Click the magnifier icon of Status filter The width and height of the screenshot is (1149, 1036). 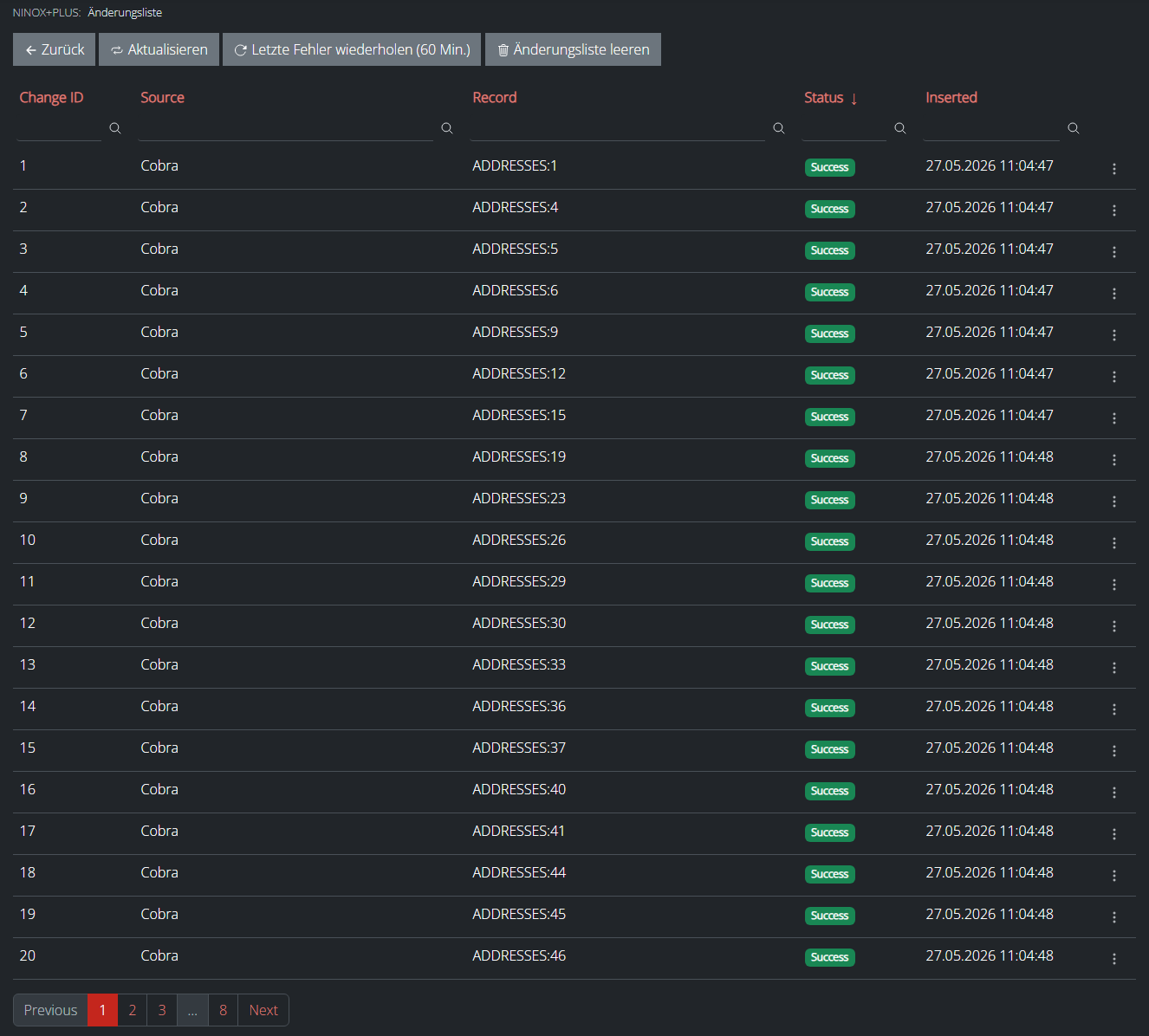[x=900, y=128]
